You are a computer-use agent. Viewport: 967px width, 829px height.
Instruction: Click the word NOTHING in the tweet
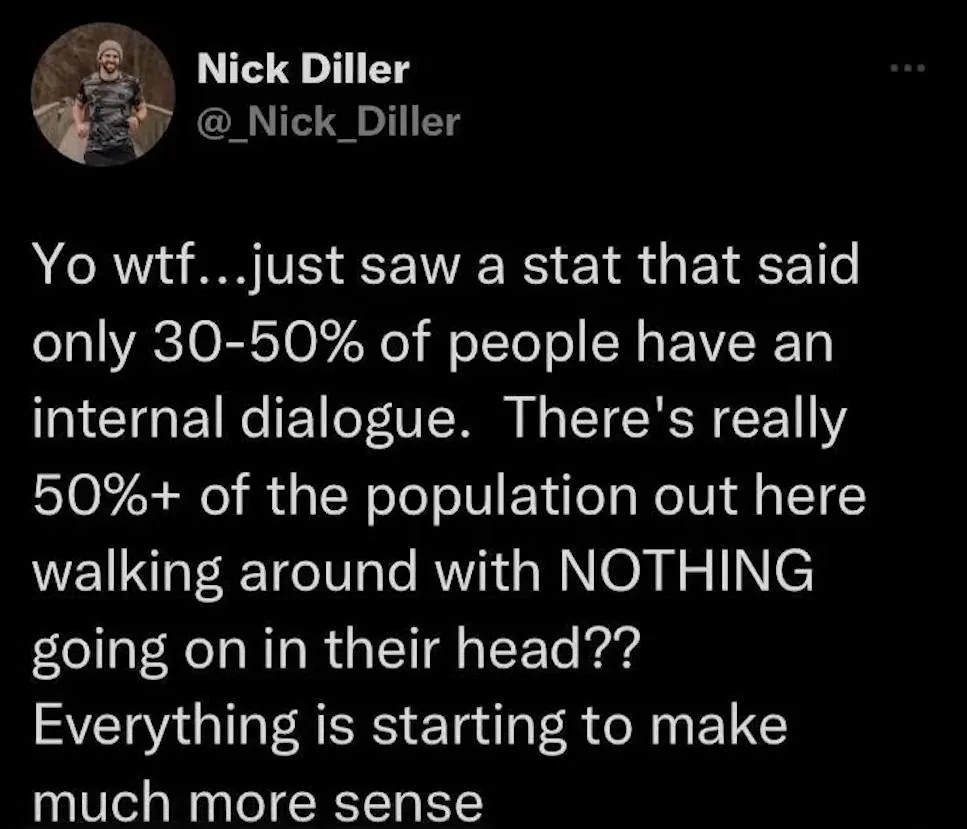click(686, 571)
